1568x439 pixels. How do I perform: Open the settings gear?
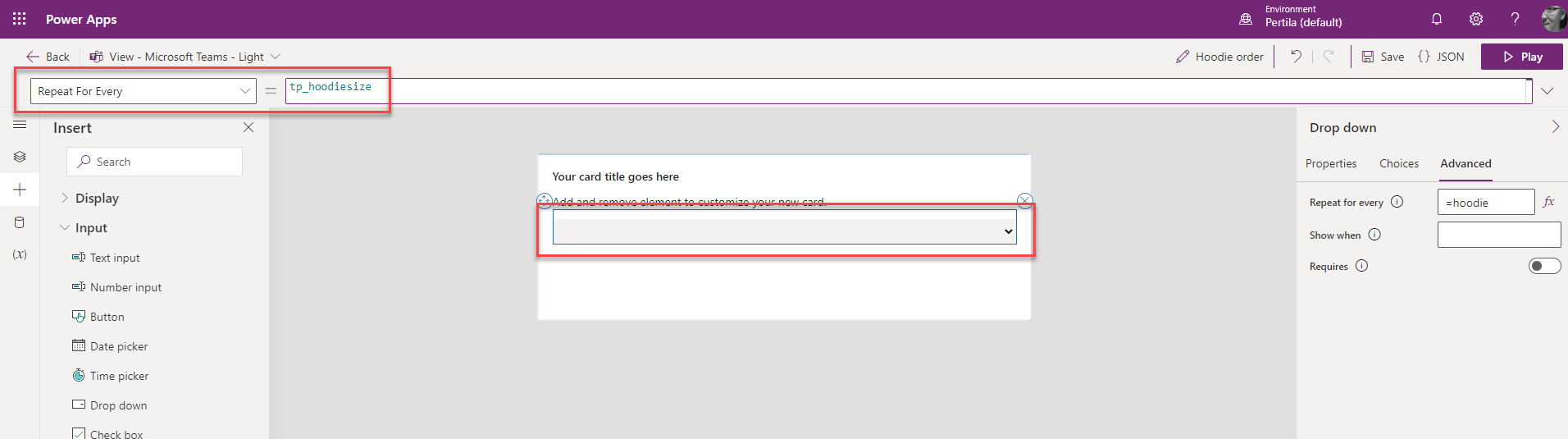click(x=1476, y=19)
